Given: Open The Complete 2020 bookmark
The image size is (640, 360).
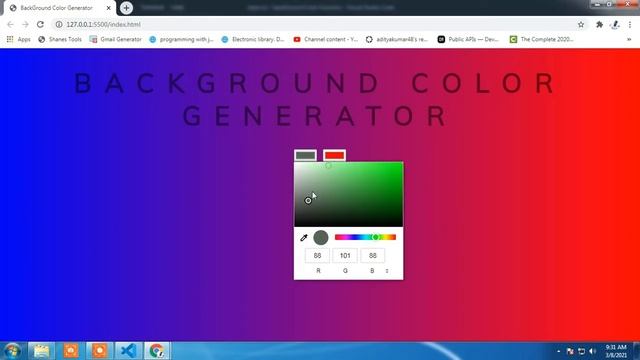Looking at the screenshot, I should (542, 39).
